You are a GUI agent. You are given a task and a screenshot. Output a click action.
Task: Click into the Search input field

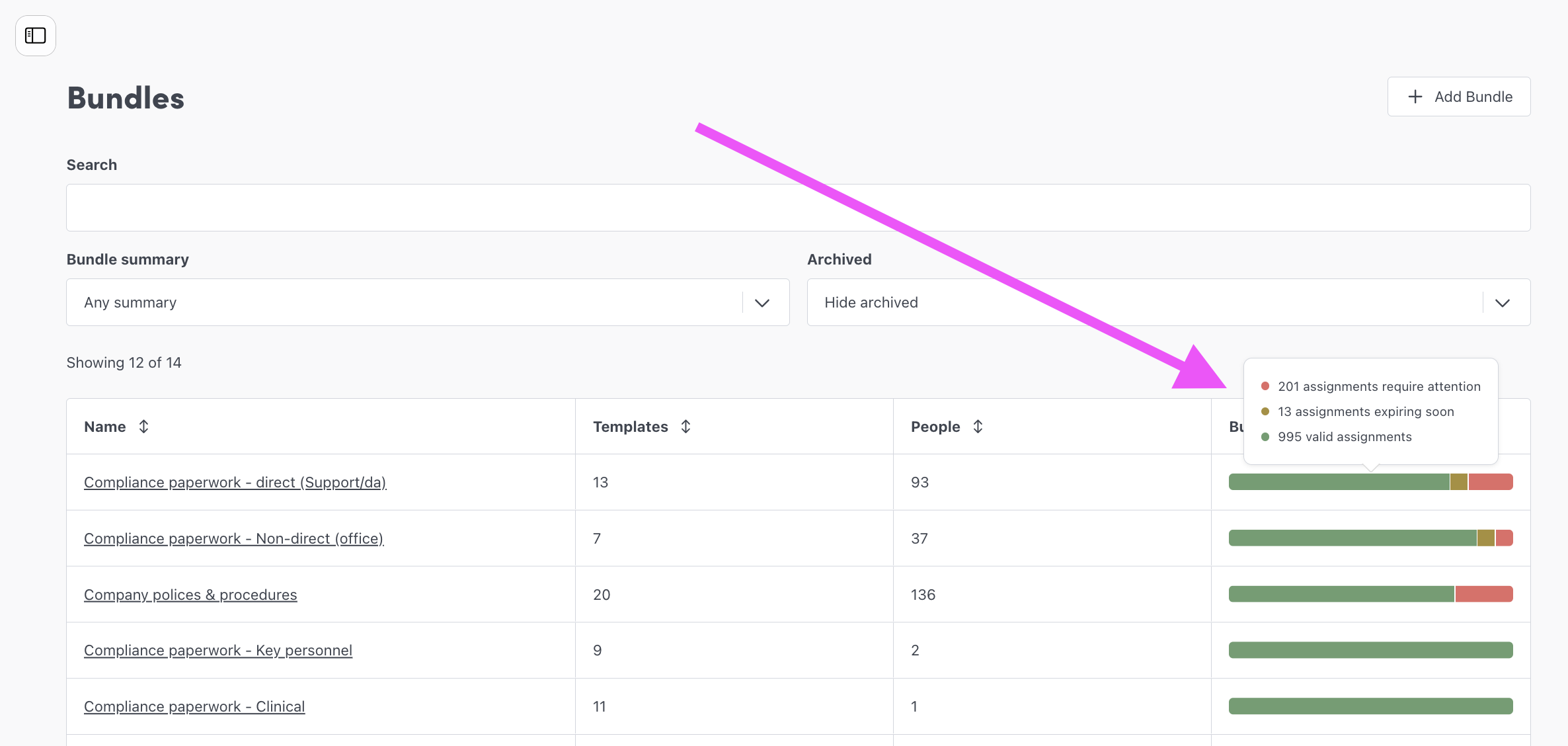tap(798, 208)
